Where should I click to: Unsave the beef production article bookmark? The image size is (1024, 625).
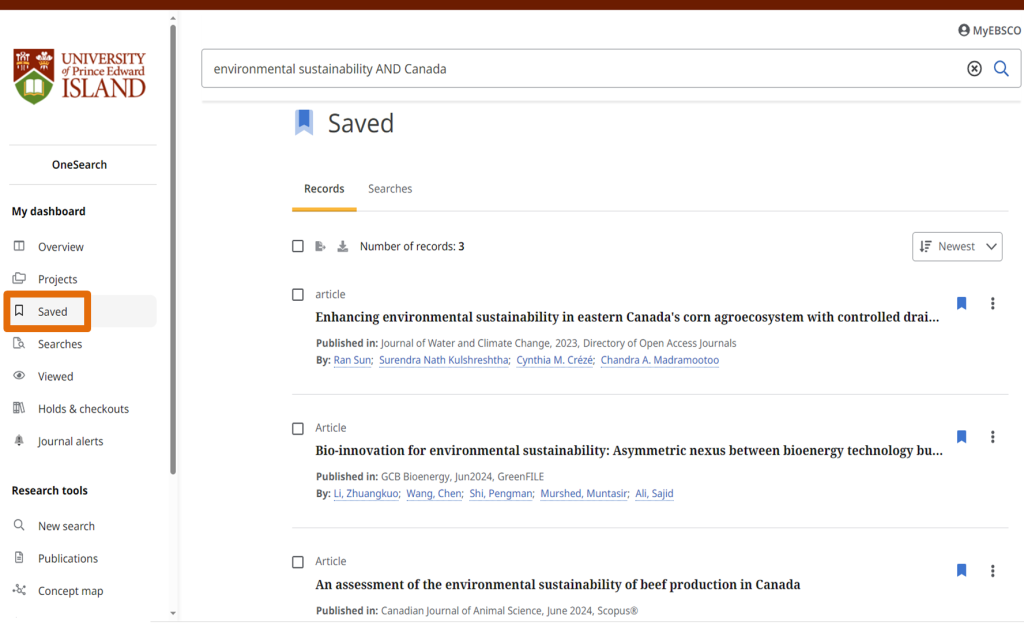961,570
